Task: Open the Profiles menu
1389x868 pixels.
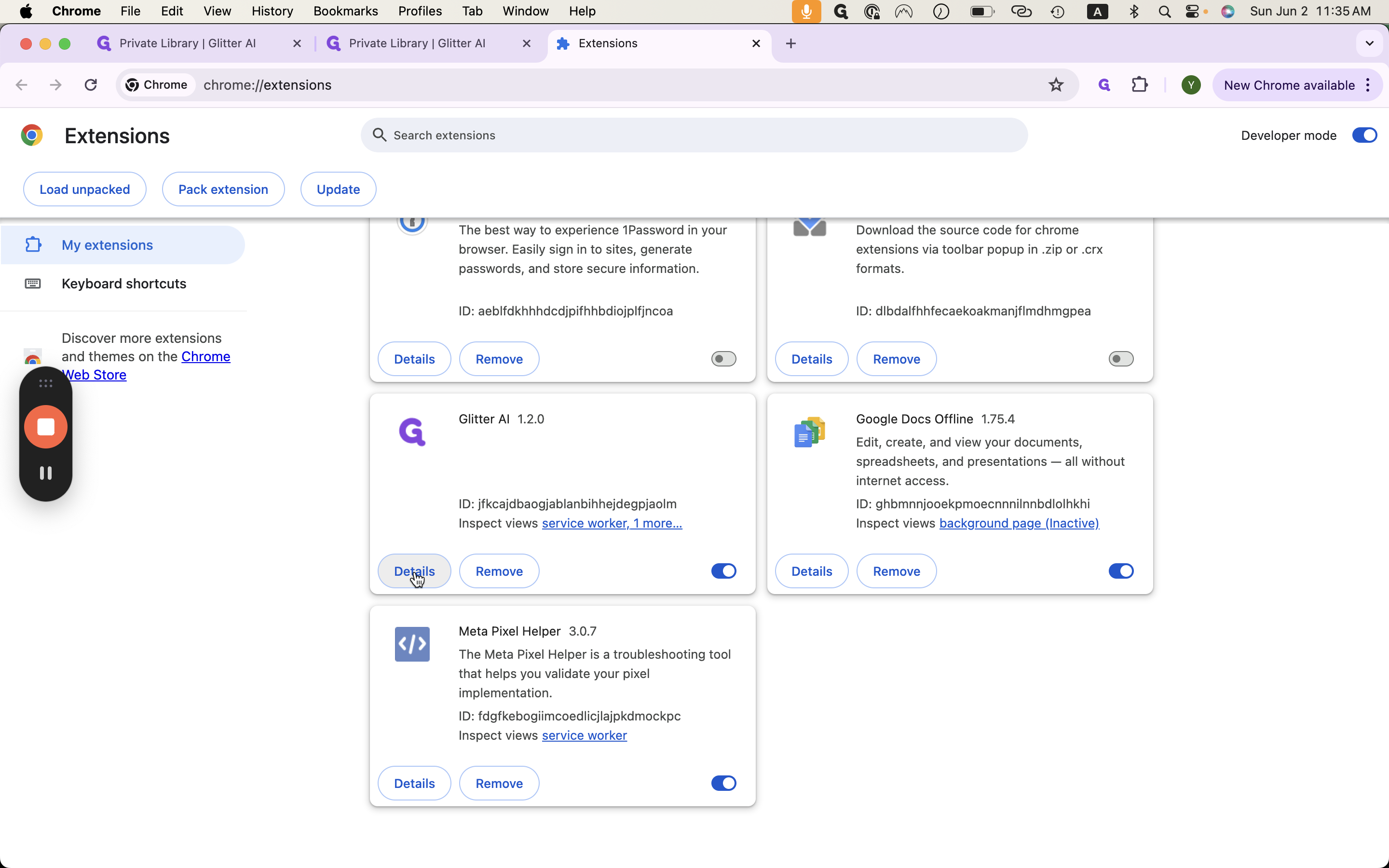Action: 420,12
